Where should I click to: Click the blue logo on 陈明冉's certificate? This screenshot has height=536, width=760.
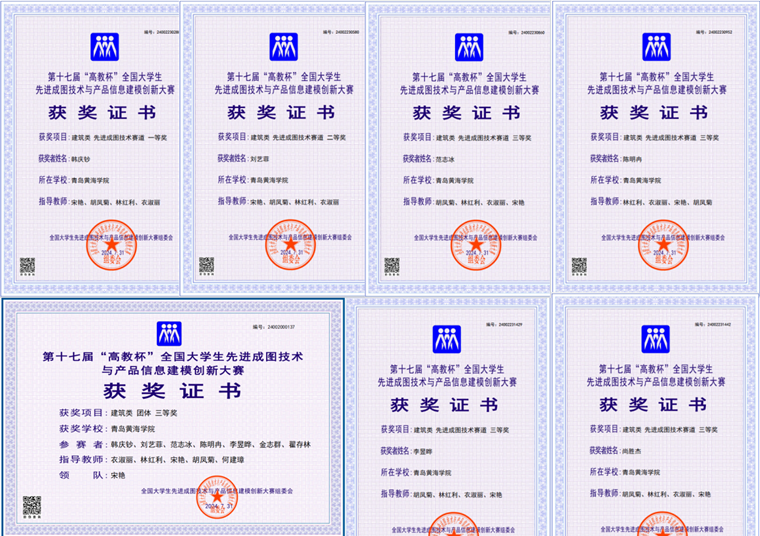point(656,46)
